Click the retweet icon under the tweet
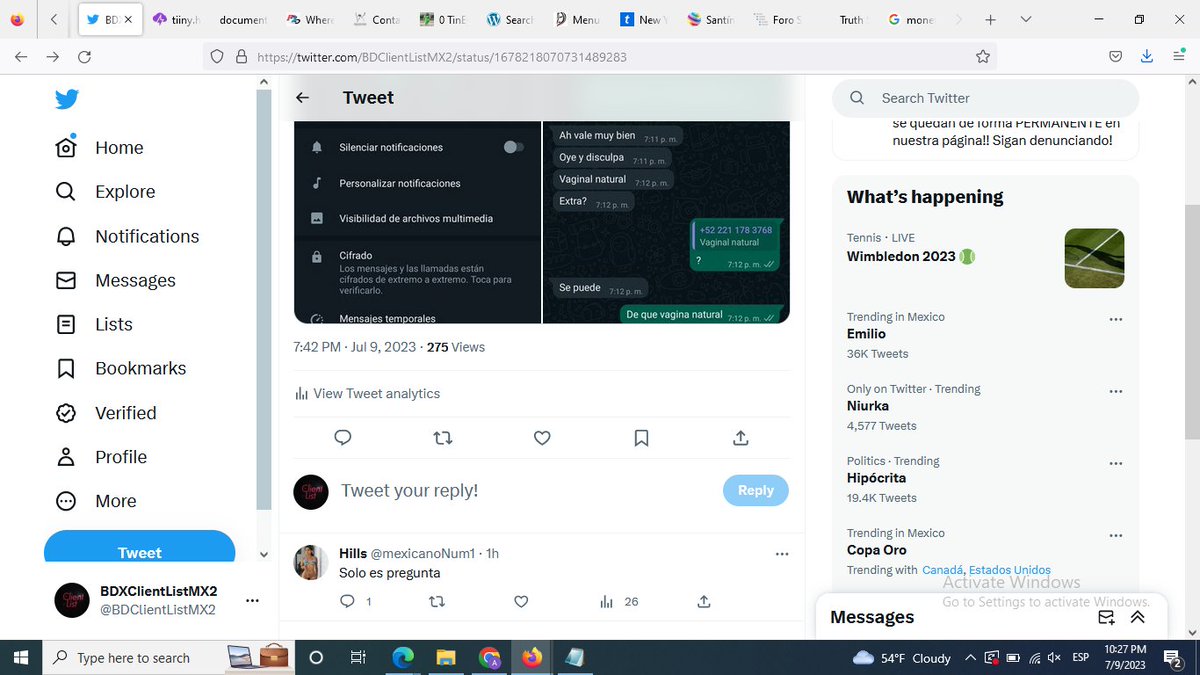Image resolution: width=1200 pixels, height=675 pixels. pos(443,438)
